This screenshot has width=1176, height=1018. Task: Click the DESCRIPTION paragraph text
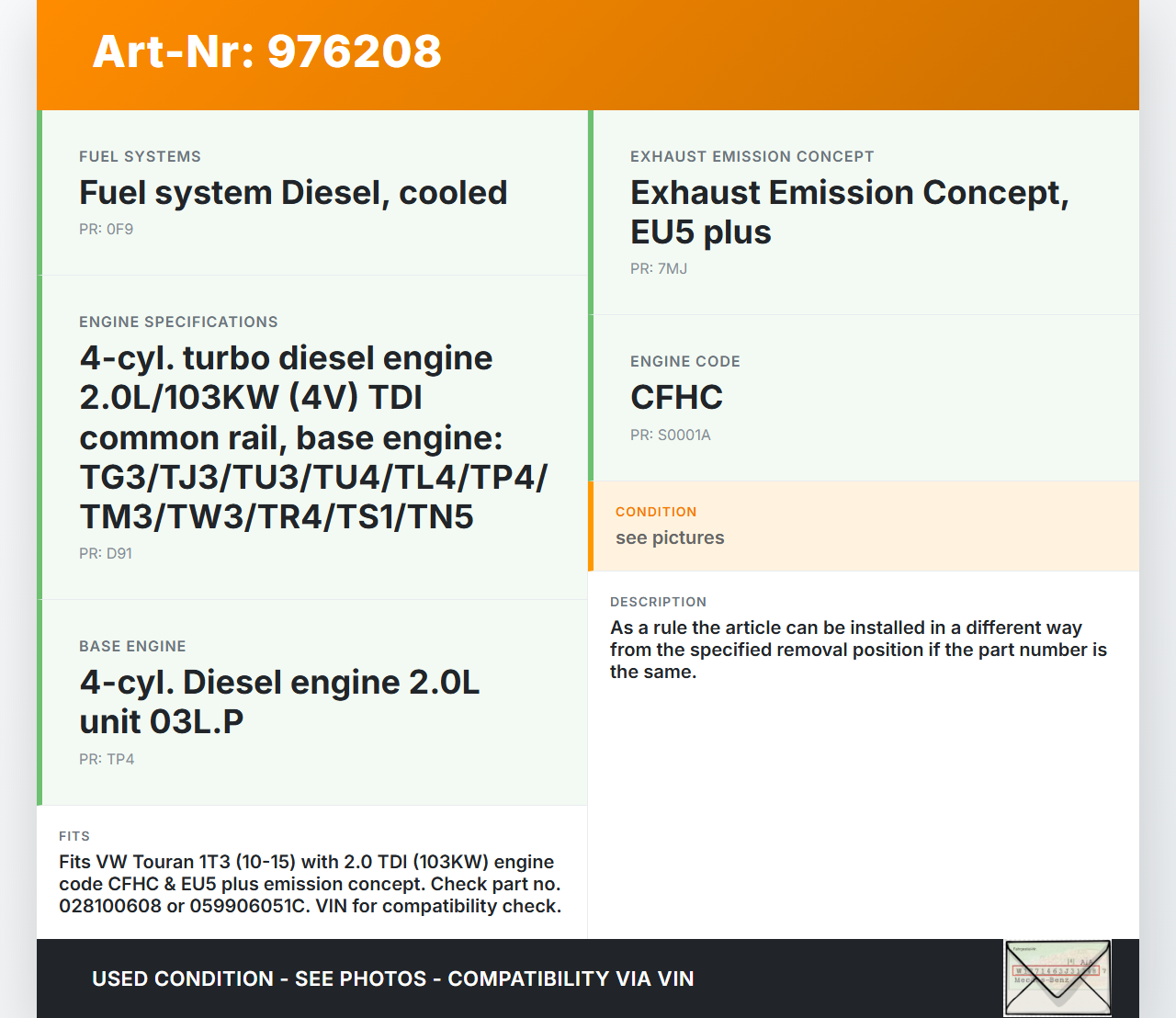858,650
